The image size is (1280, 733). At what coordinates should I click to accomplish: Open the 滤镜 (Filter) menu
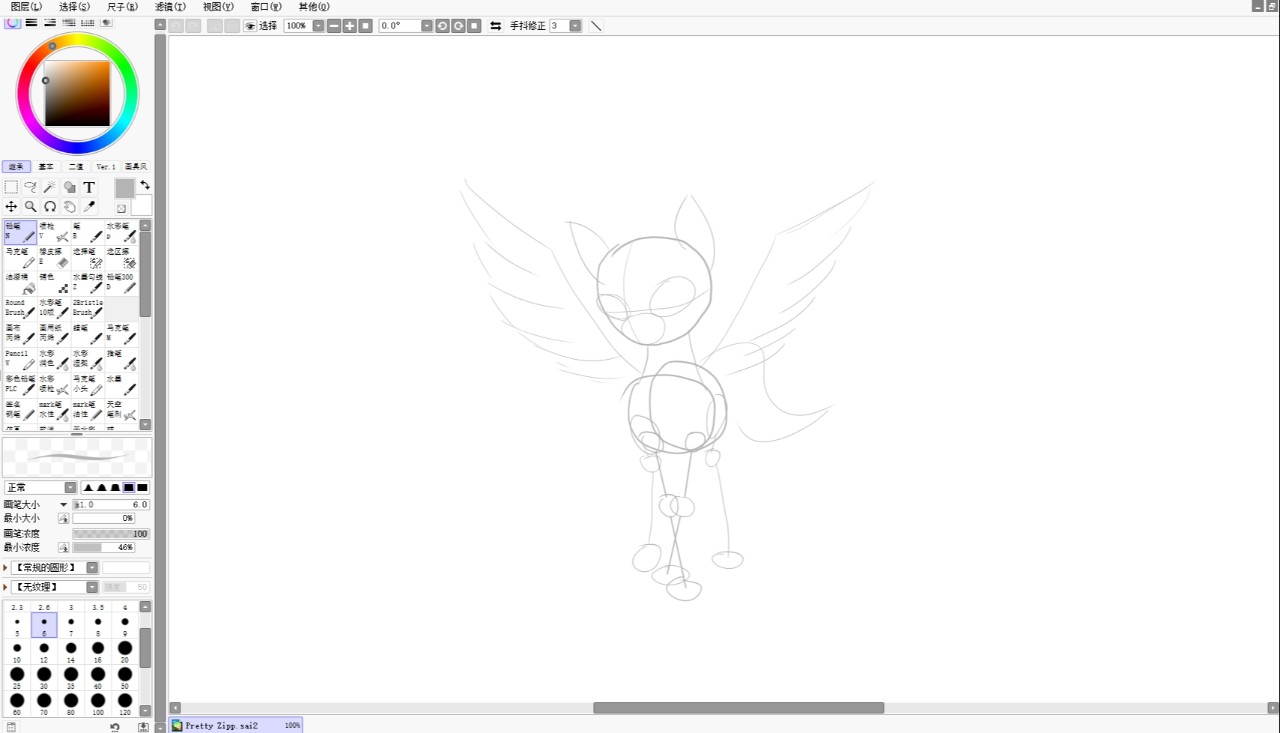point(170,6)
